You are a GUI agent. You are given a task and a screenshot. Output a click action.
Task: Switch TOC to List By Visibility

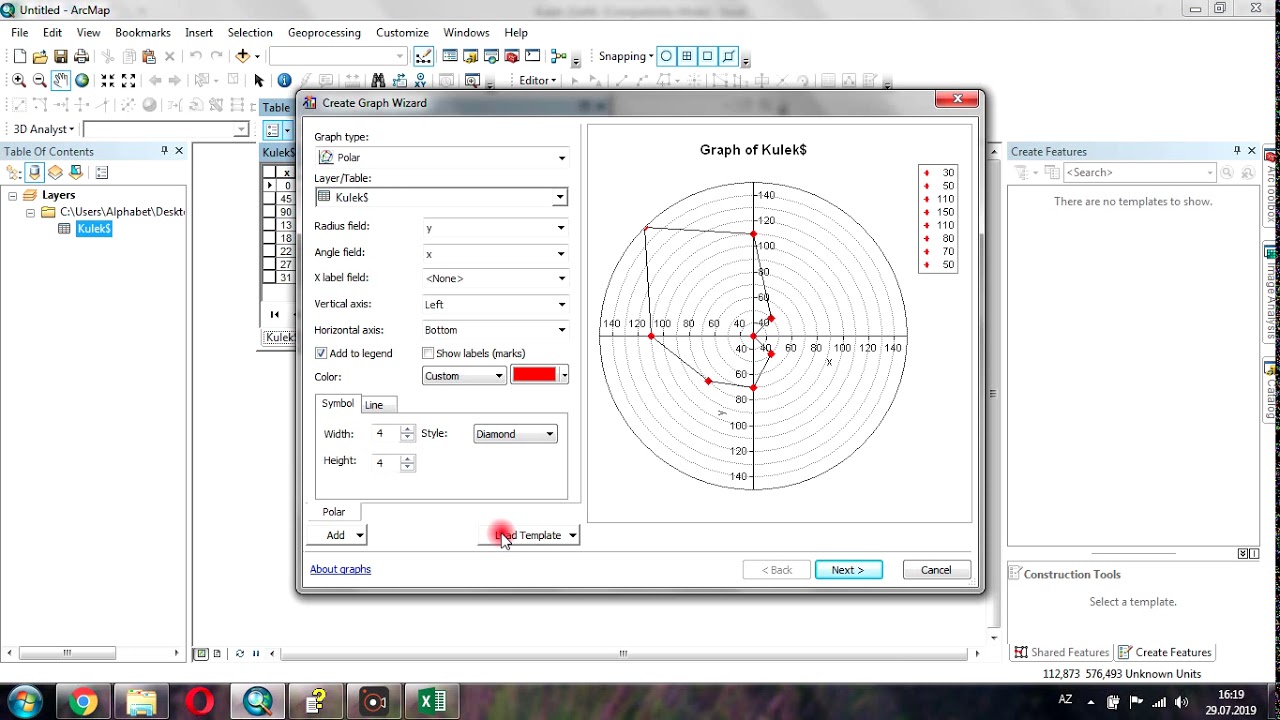pos(55,172)
